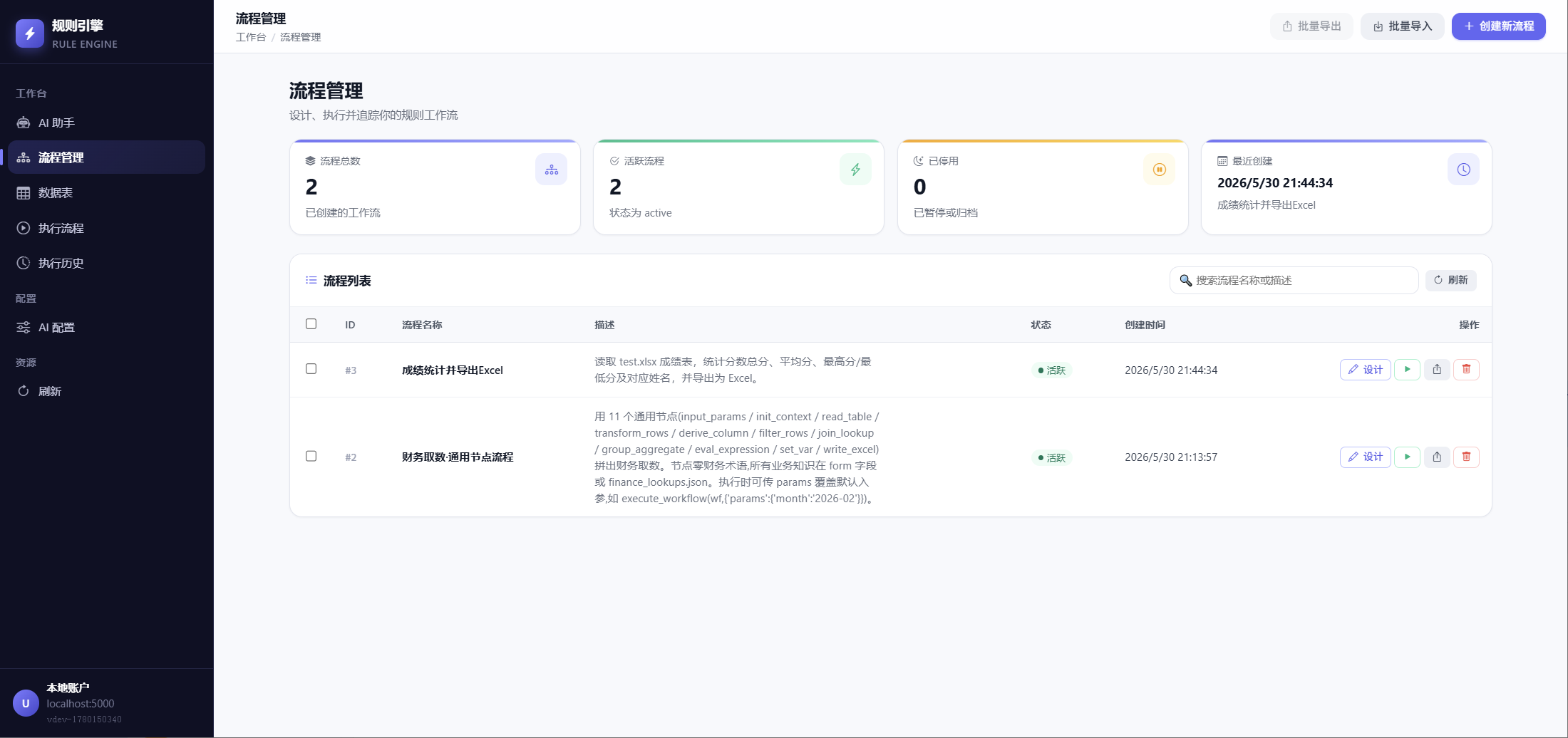1568x738 pixels.
Task: Select 流程管理 in the sidebar
Action: click(x=107, y=157)
